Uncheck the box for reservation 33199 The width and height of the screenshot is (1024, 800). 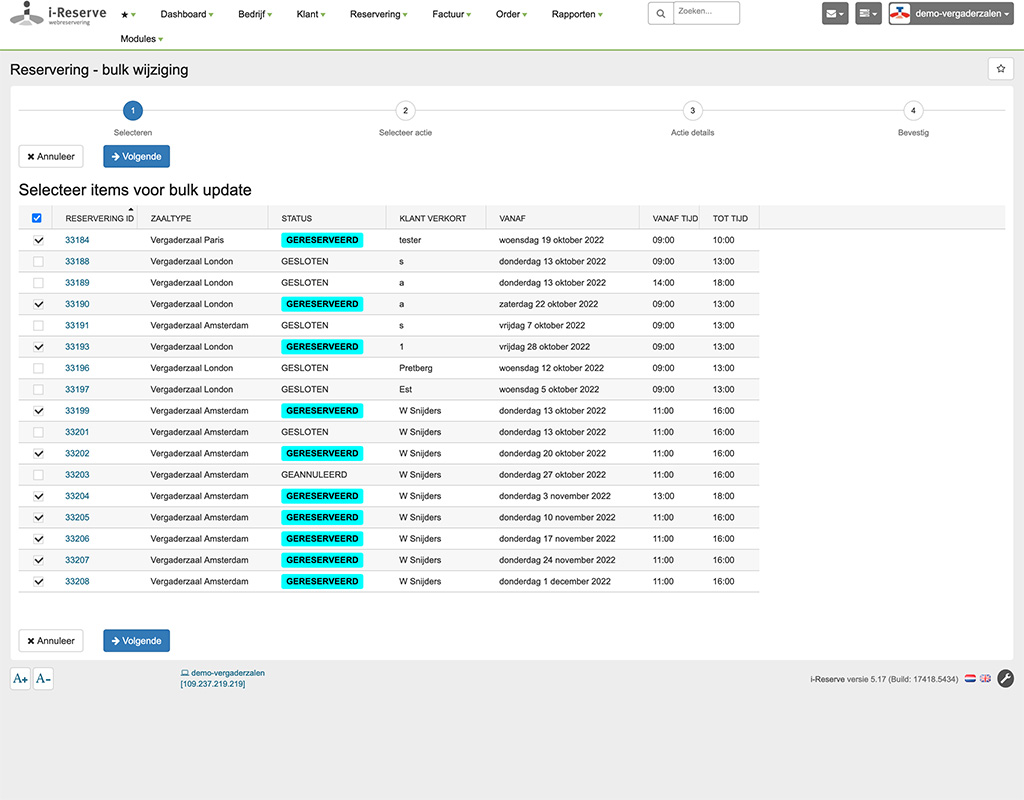[39, 411]
